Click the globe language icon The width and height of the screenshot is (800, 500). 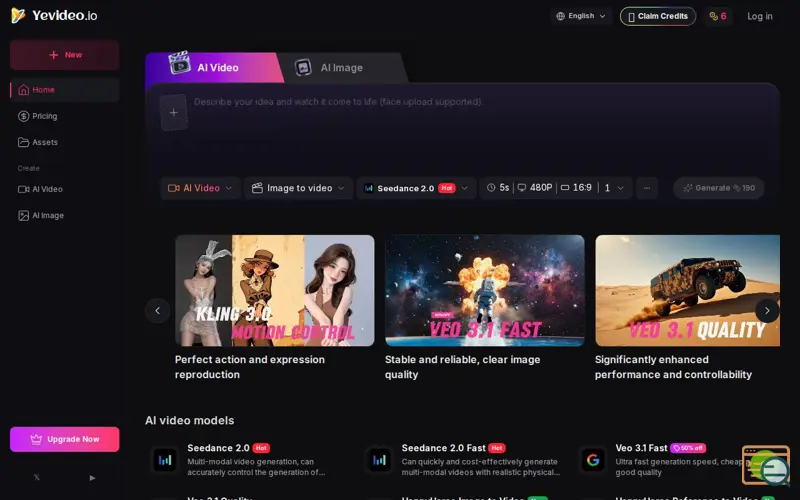click(560, 16)
